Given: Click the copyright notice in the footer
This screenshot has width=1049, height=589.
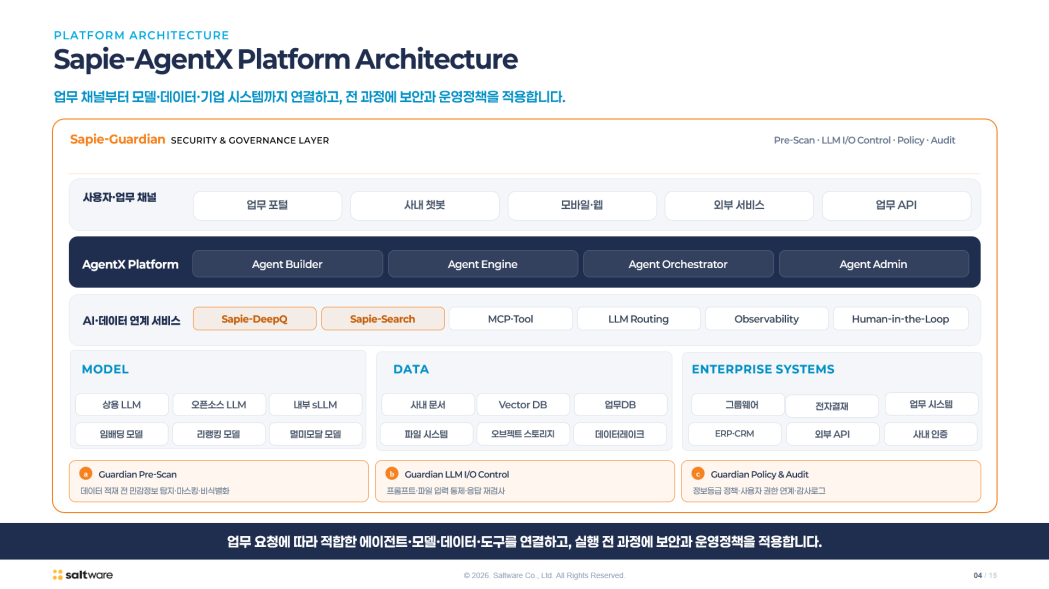Looking at the screenshot, I should tap(545, 576).
